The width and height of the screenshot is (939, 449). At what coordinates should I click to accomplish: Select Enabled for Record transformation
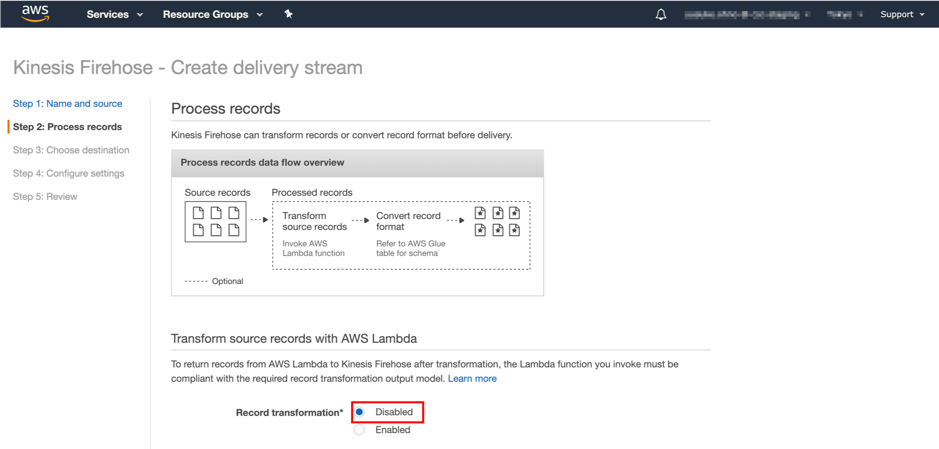(x=359, y=430)
